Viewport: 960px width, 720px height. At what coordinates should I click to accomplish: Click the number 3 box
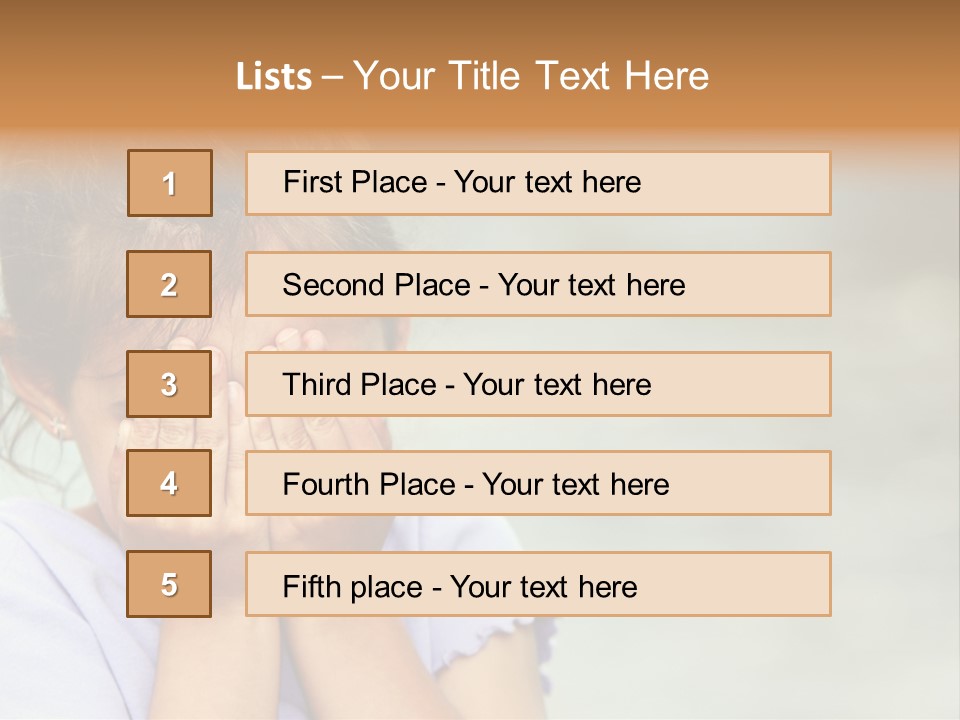(x=170, y=384)
